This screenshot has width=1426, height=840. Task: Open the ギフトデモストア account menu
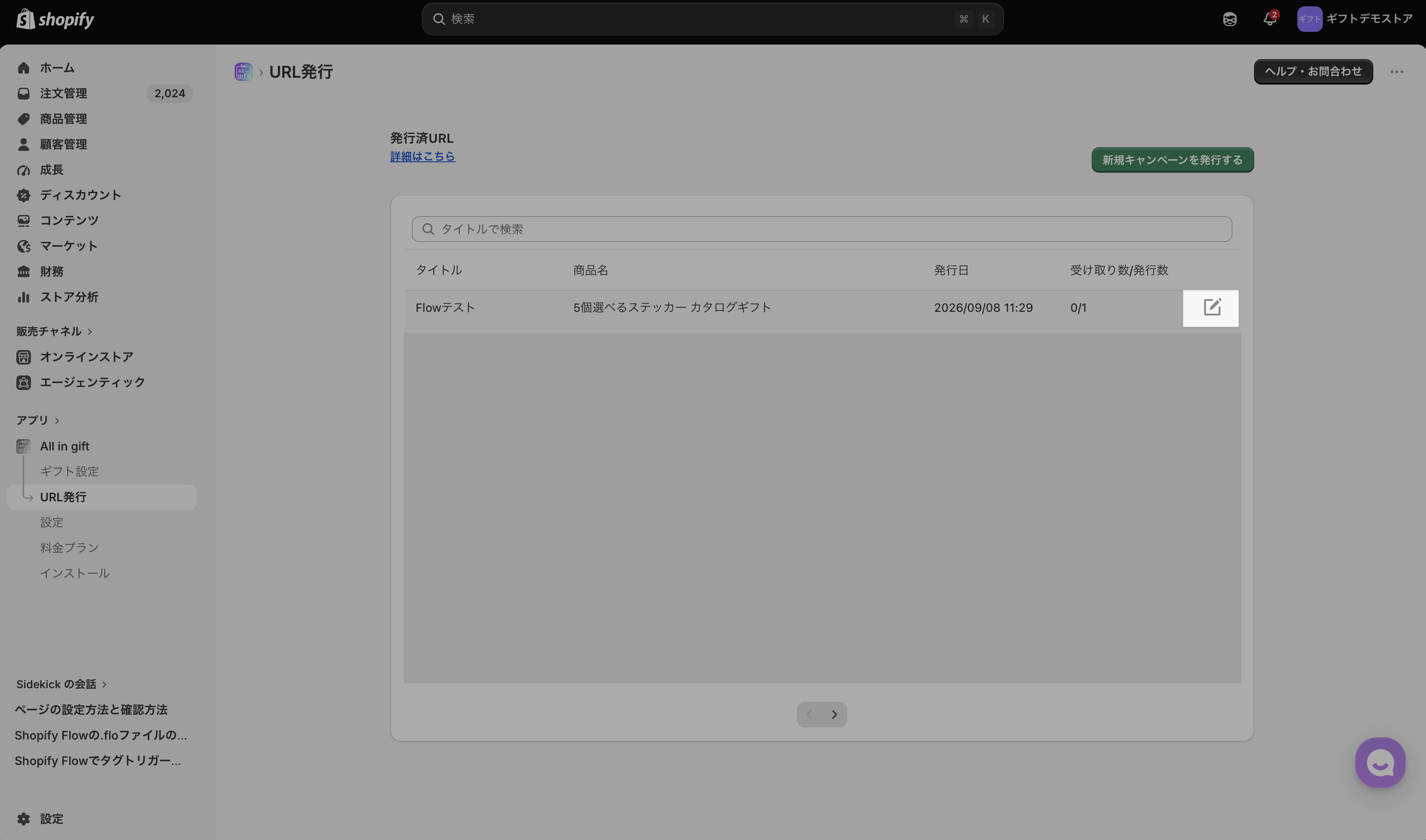point(1355,19)
